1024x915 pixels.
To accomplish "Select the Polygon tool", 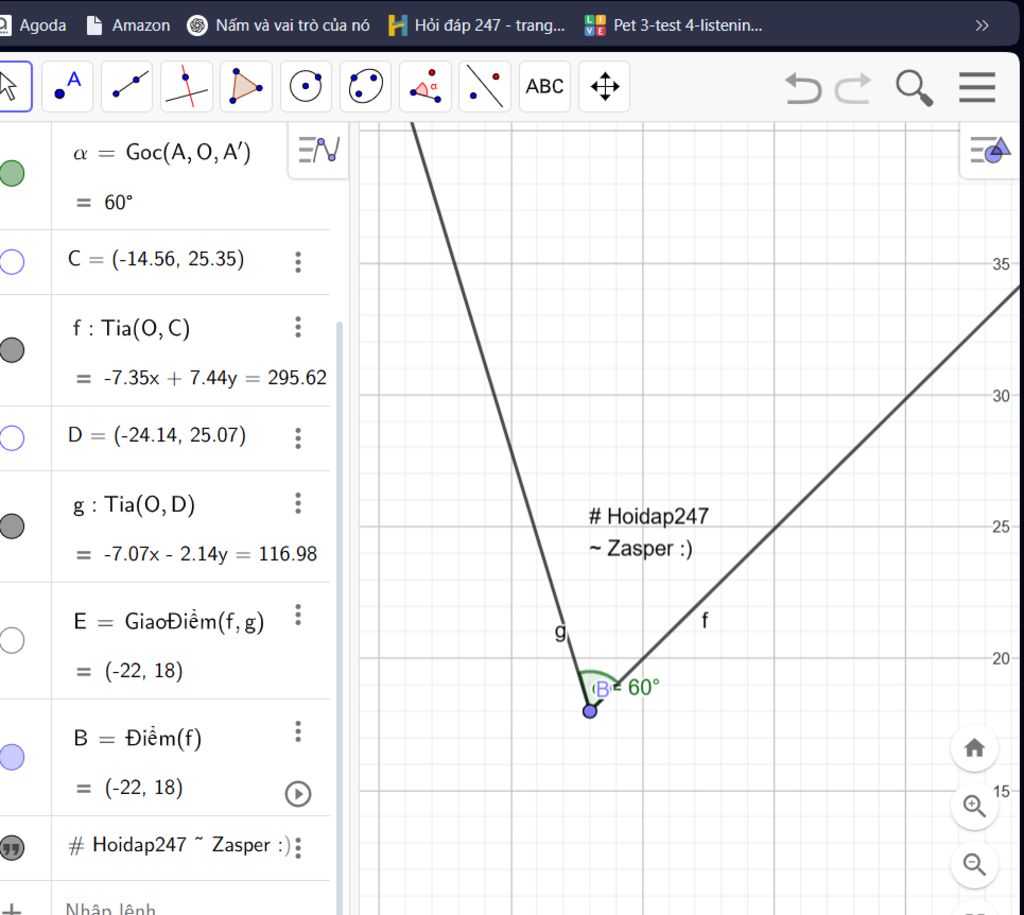I will pos(246,87).
